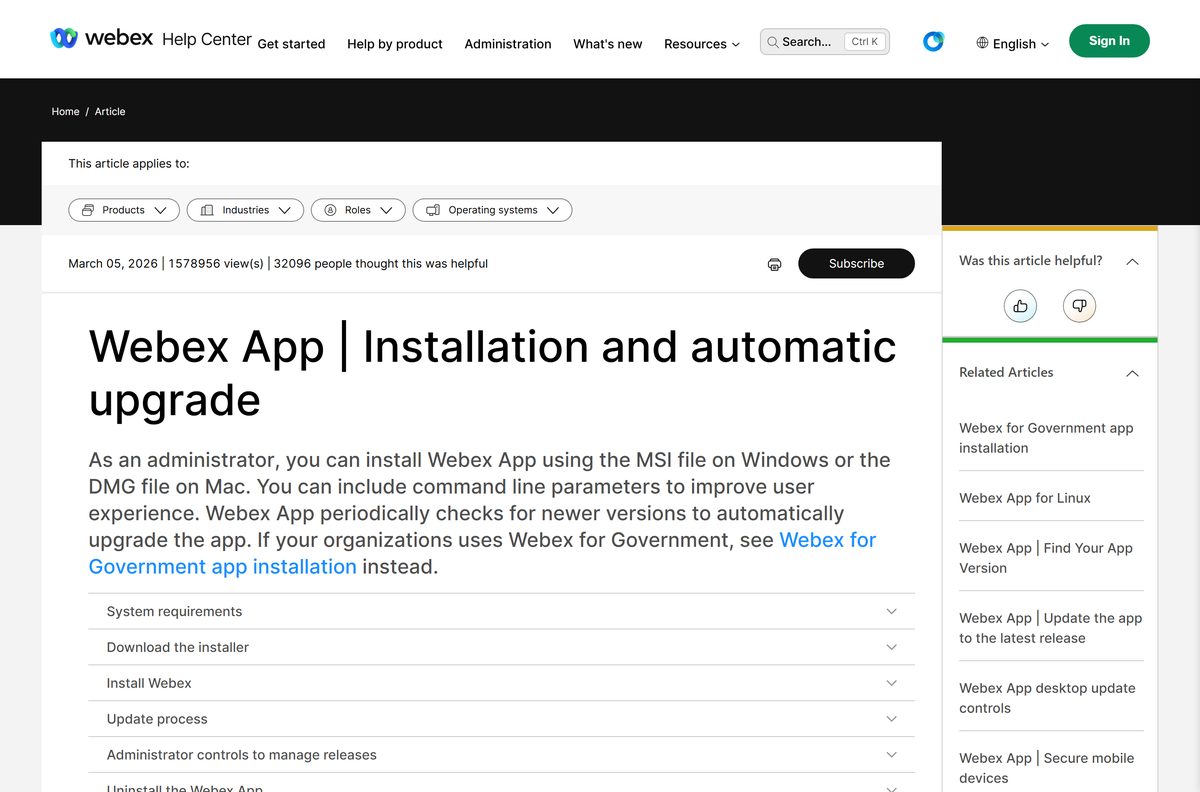Open the Roles filter dropdown
This screenshot has width=1200, height=792.
point(358,210)
